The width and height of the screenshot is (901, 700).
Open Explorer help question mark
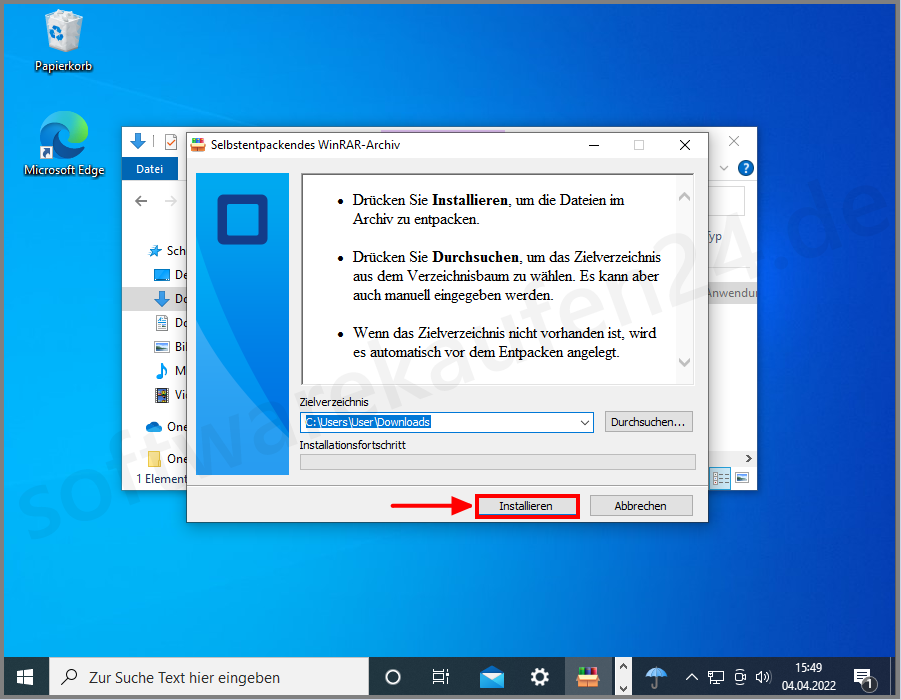[x=746, y=168]
